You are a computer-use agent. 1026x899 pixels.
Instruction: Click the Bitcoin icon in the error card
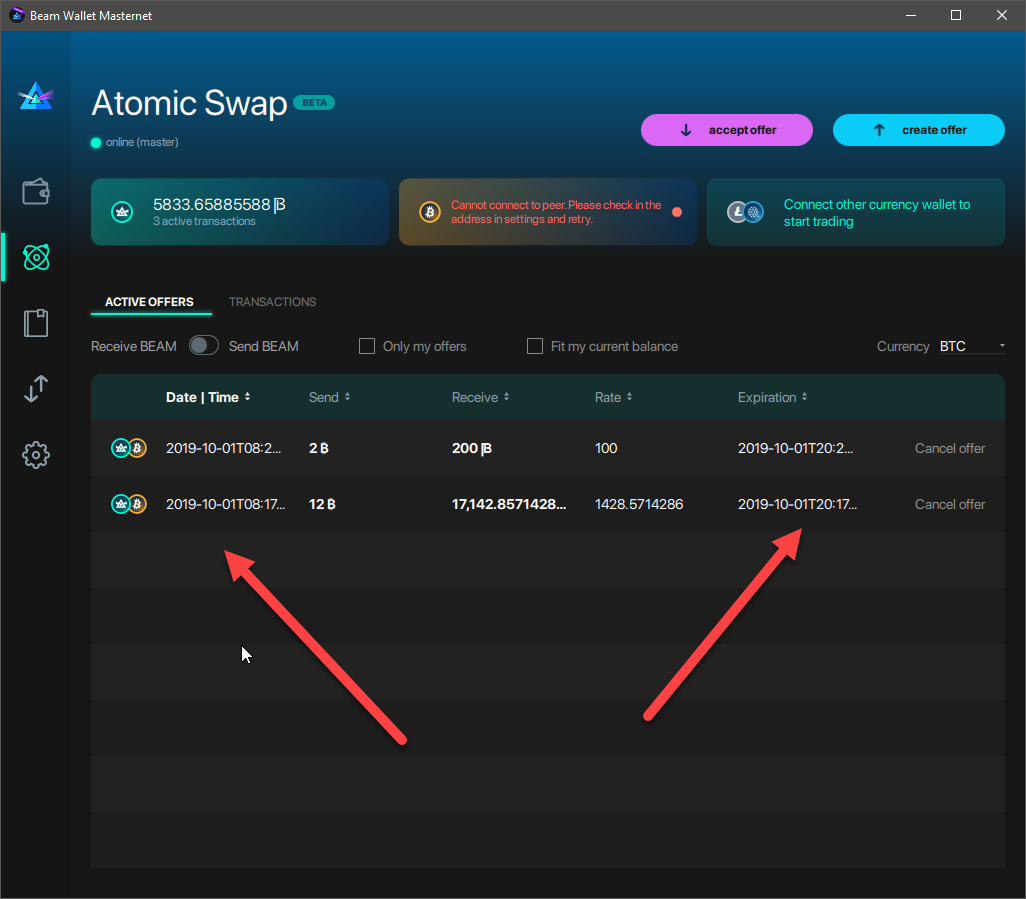[x=430, y=212]
